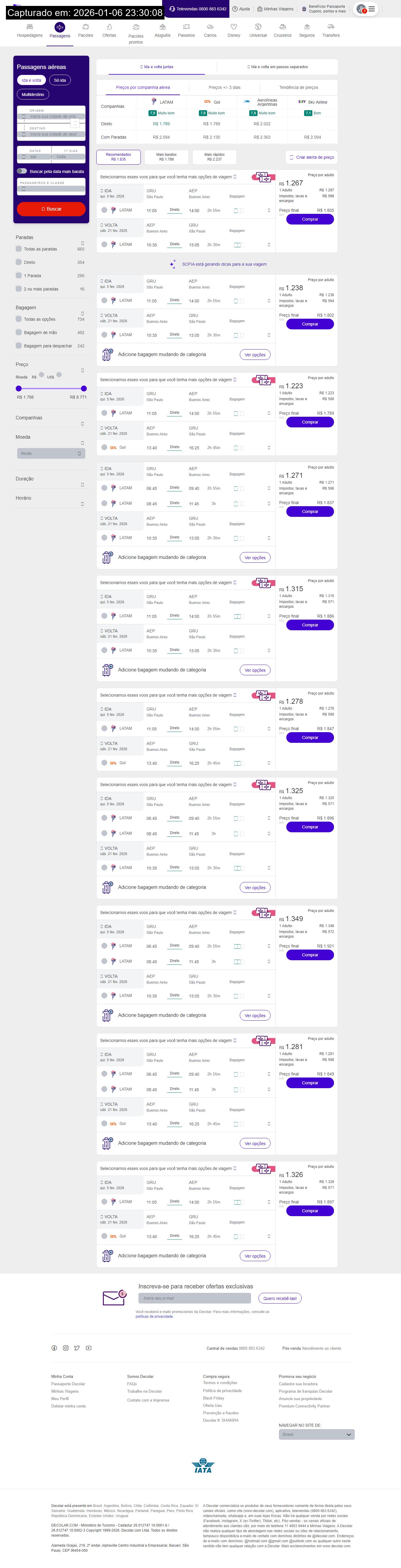Click the maximum price slider handle
Viewport: 401px width, 1568px height.
coord(84,388)
